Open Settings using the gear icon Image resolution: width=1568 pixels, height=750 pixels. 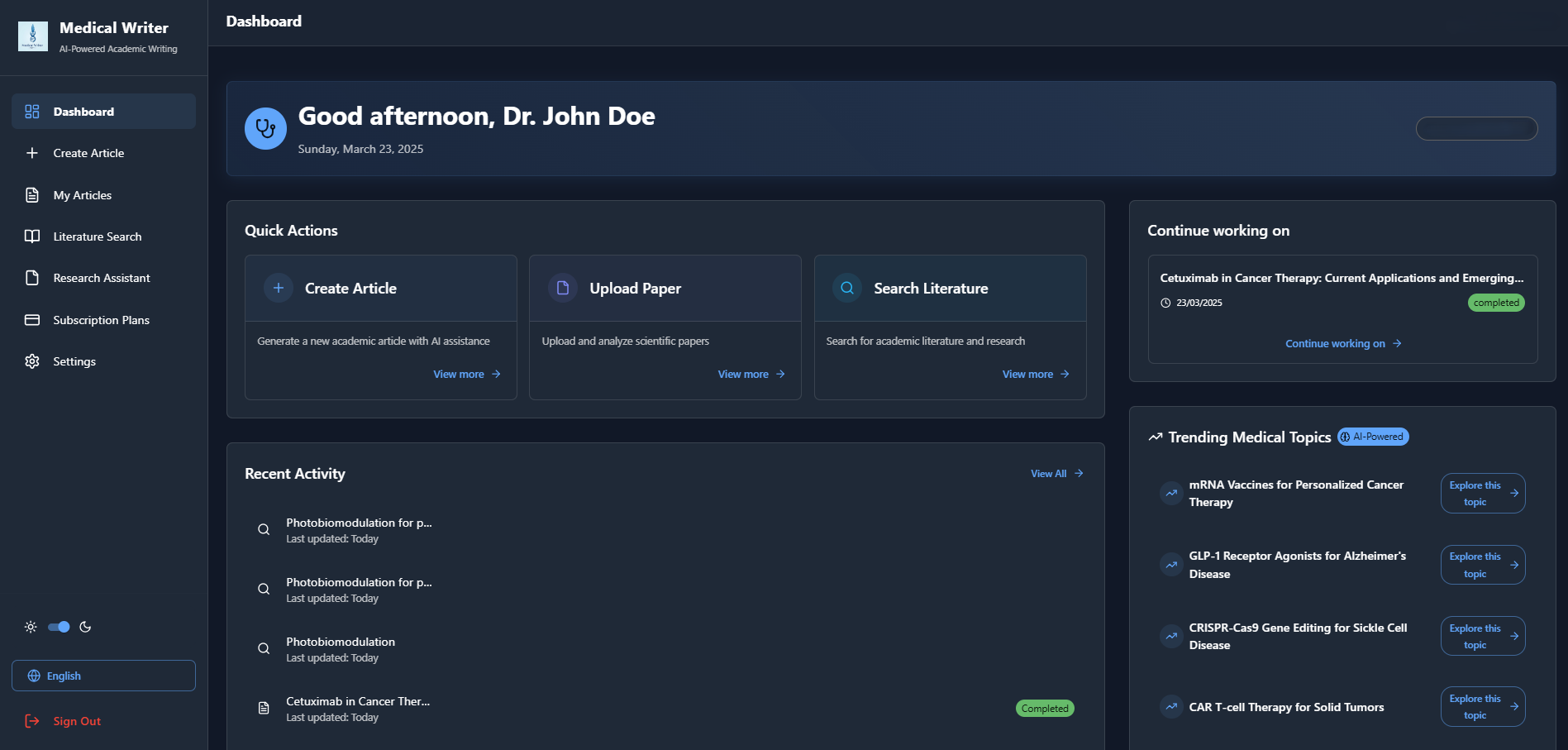click(x=31, y=361)
